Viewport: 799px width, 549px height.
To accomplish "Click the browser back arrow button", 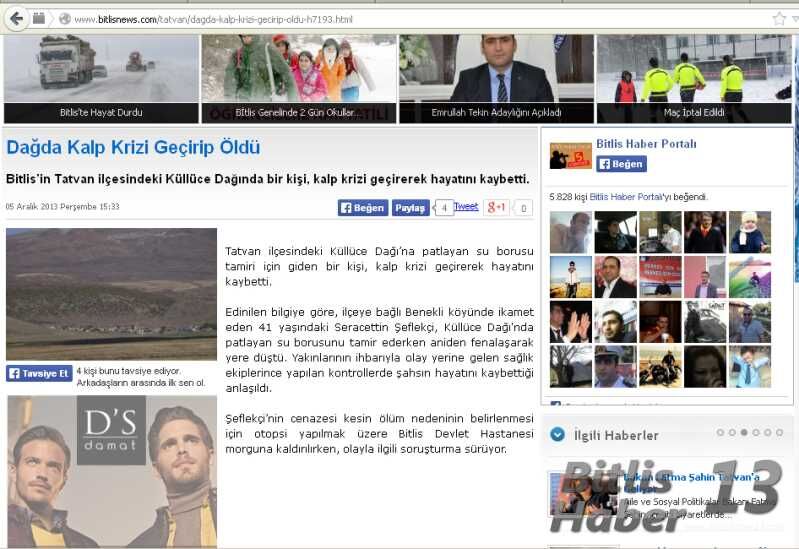I will click(x=15, y=18).
